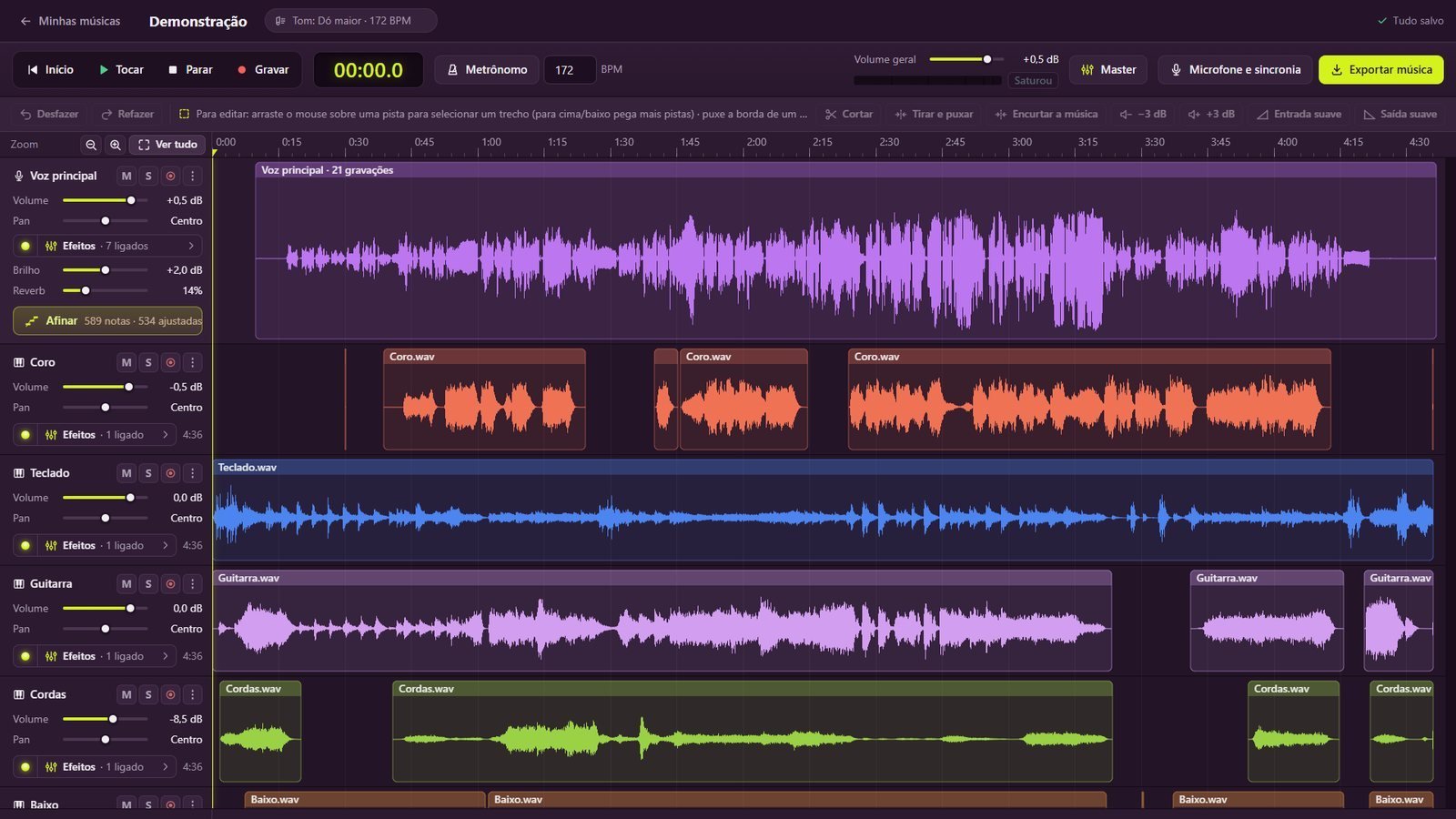Image resolution: width=1456 pixels, height=819 pixels.
Task: Apply the Entrada suave fade-in
Action: [x=1299, y=115]
